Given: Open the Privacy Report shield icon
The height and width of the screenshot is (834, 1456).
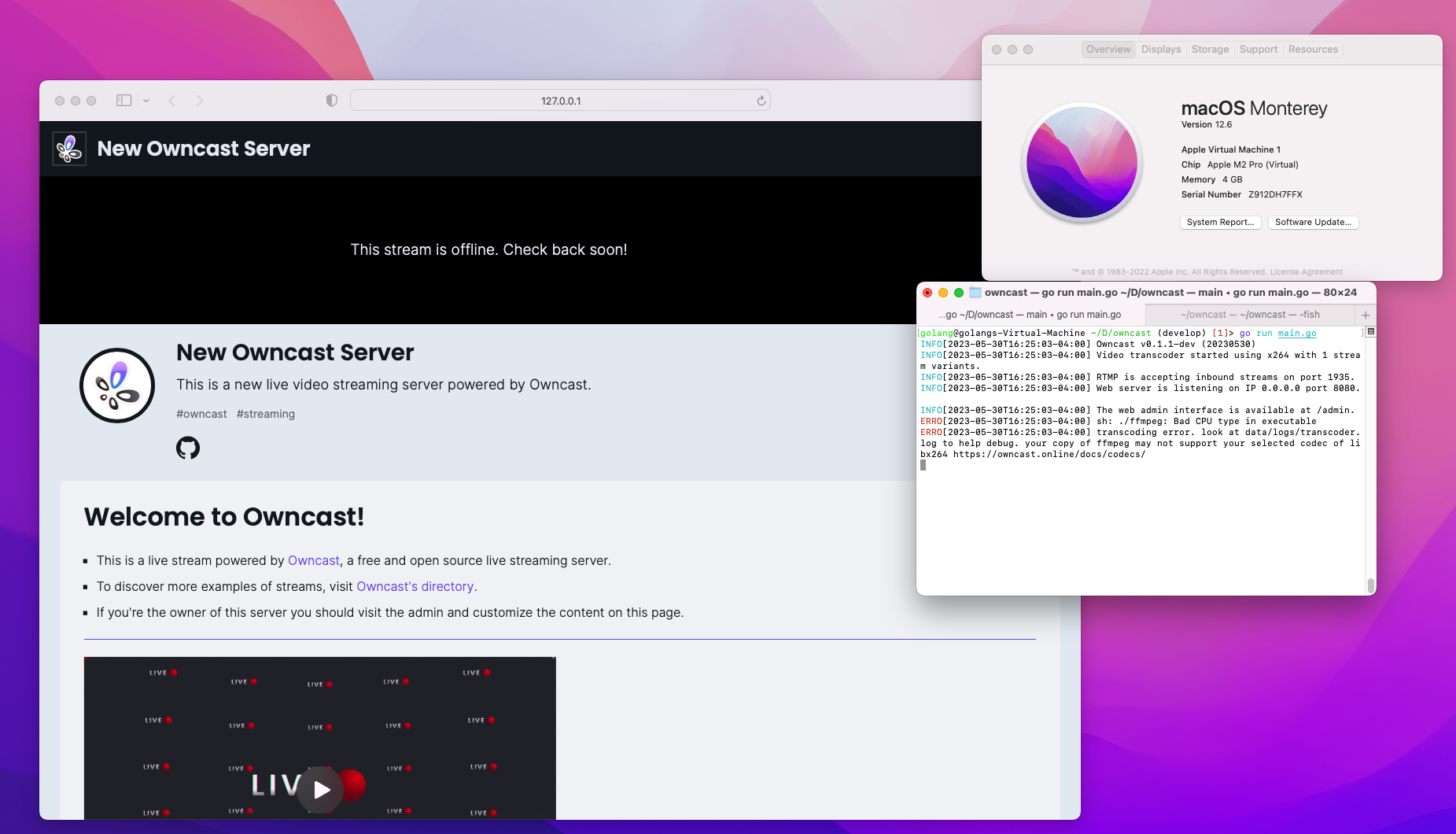Looking at the screenshot, I should 331,100.
